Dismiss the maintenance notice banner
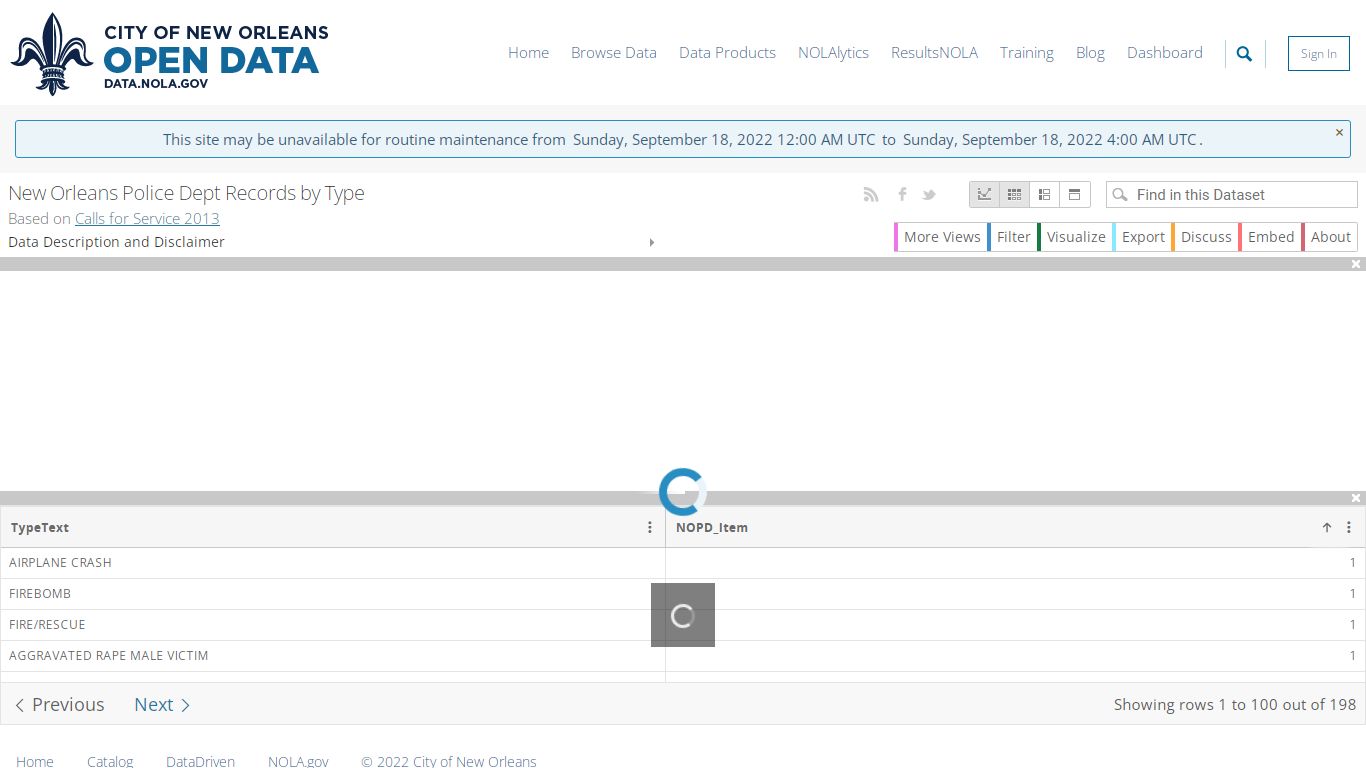Image resolution: width=1366 pixels, height=768 pixels. click(x=1339, y=132)
